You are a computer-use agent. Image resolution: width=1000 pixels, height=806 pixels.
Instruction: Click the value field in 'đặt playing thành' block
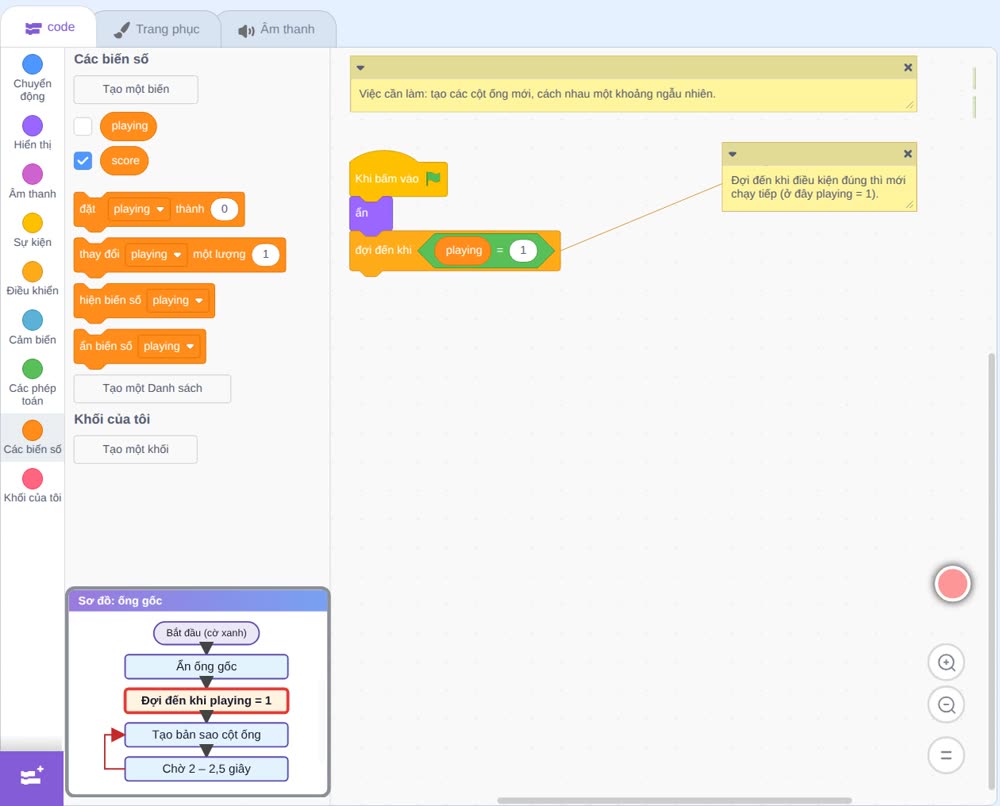point(224,209)
